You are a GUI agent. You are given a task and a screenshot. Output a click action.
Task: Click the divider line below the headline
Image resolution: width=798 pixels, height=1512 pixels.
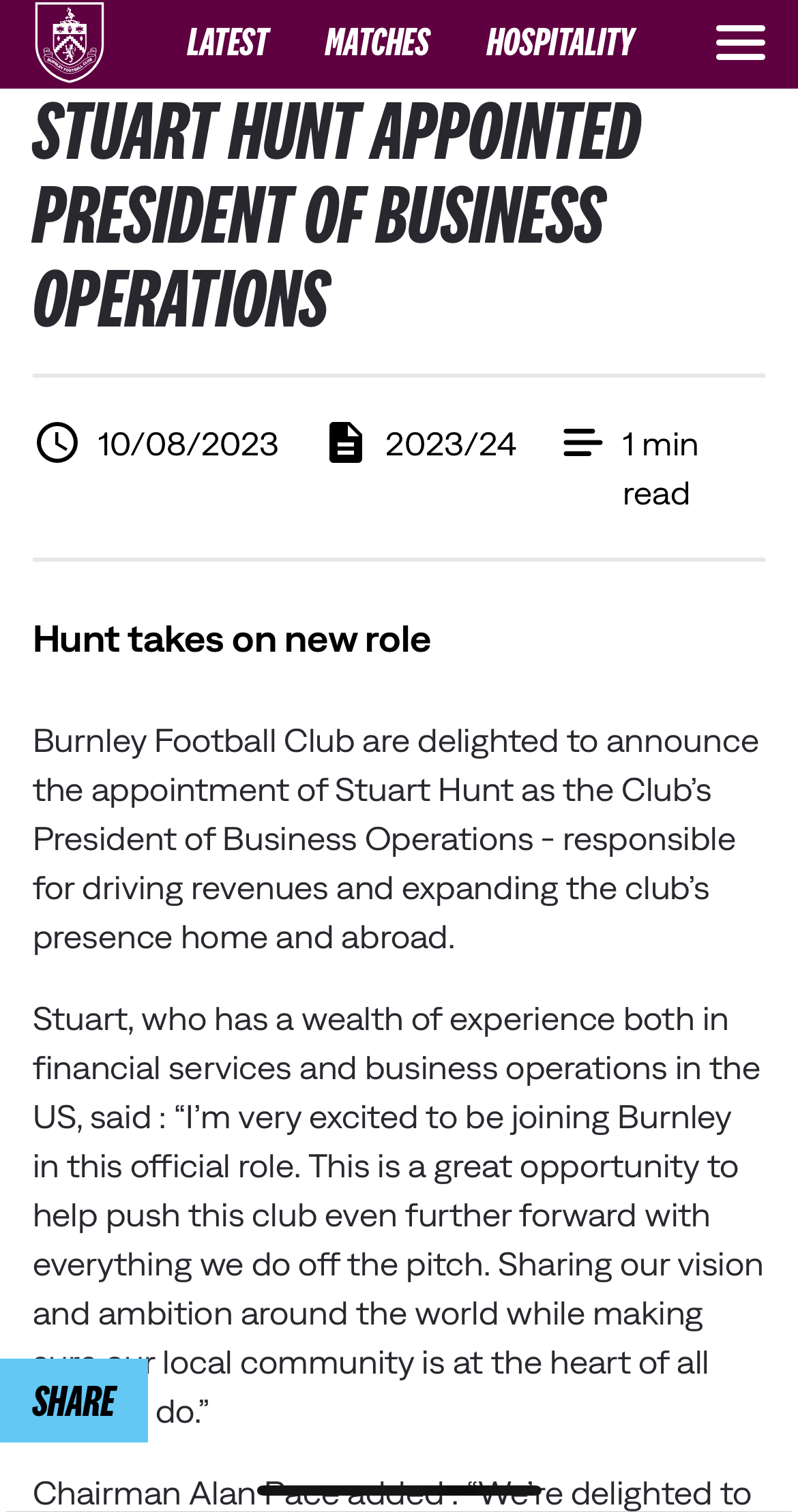pyautogui.click(x=399, y=376)
